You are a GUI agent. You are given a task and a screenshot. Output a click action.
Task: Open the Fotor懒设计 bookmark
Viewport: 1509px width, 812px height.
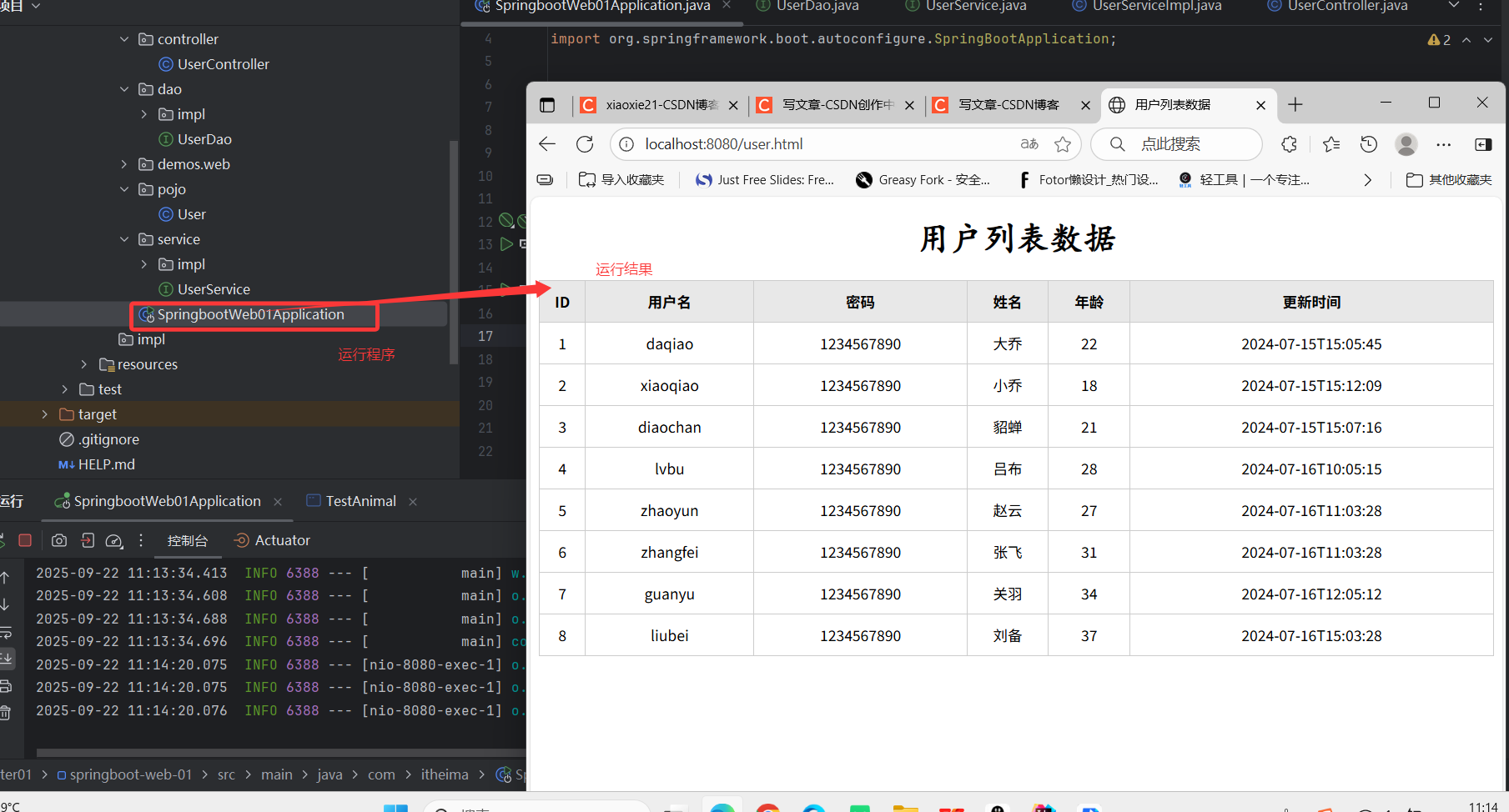click(x=1088, y=179)
